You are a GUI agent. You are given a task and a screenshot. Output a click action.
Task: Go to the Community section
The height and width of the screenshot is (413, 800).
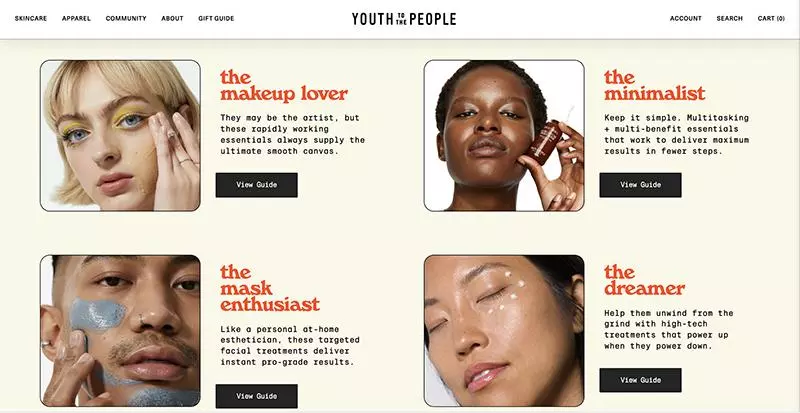click(126, 18)
